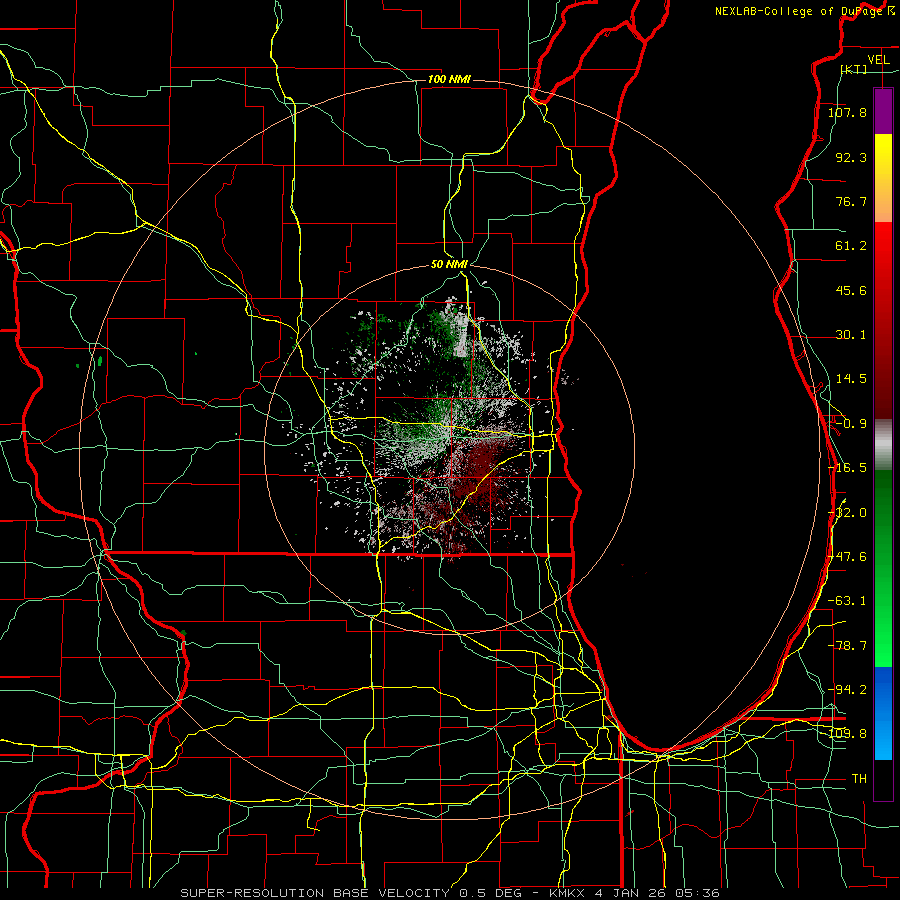This screenshot has height=900, width=900.
Task: Select the 14.5 legend value
Action: [851, 379]
